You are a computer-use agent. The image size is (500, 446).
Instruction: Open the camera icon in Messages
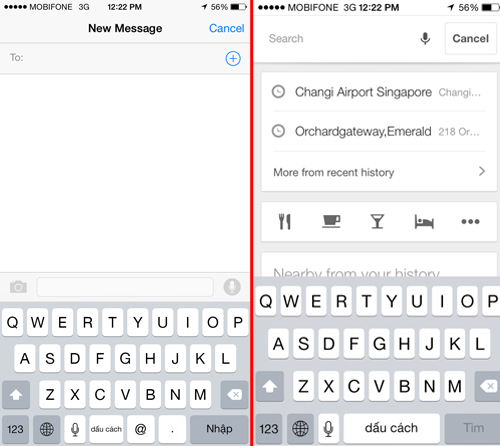[18, 287]
